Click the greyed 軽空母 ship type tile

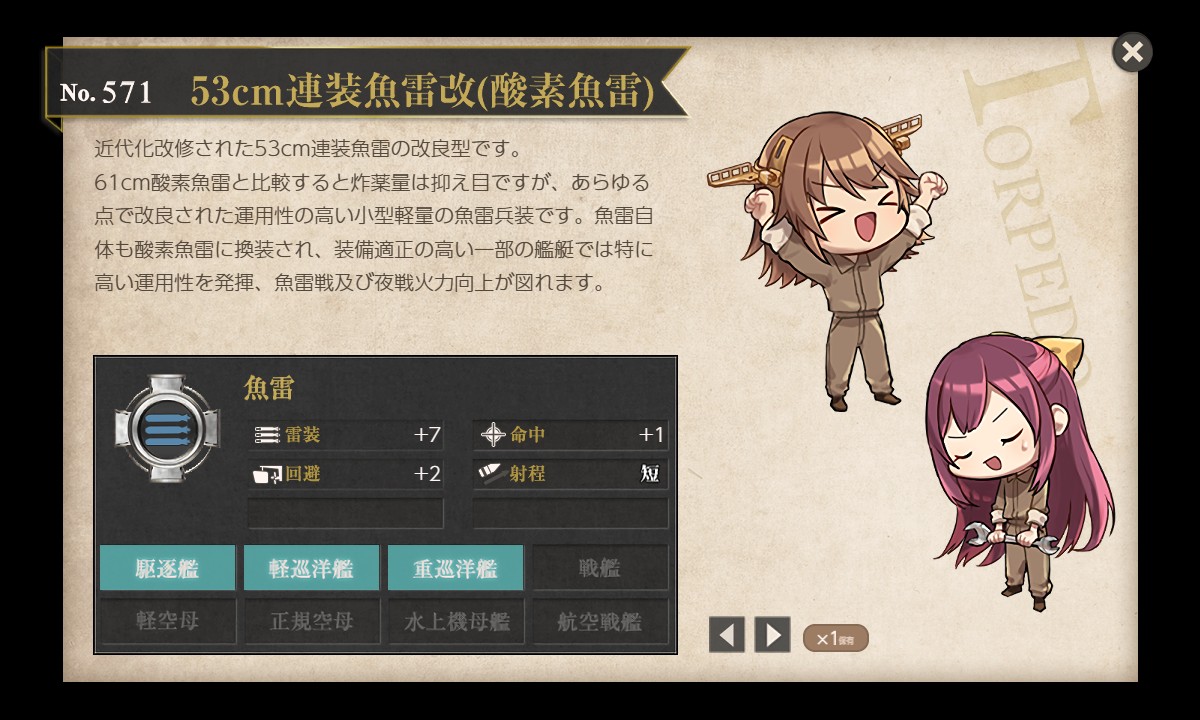(168, 621)
